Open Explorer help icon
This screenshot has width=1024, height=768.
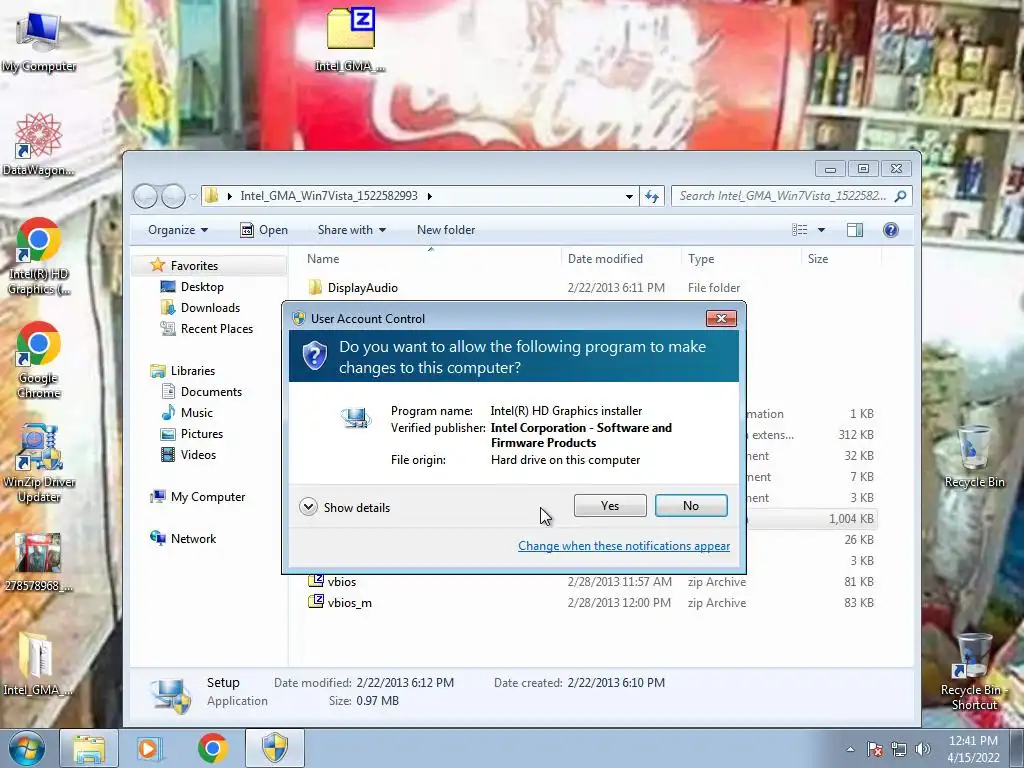891,230
